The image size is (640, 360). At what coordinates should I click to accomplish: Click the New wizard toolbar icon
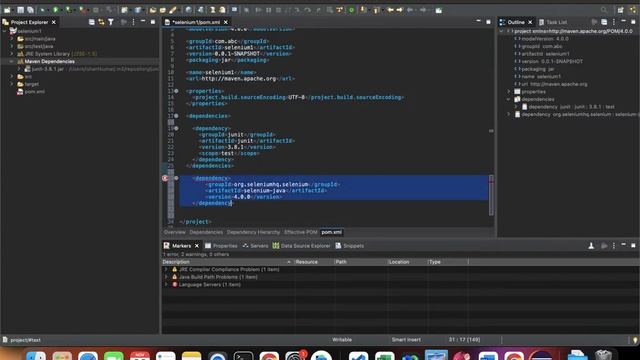pyautogui.click(x=7, y=10)
